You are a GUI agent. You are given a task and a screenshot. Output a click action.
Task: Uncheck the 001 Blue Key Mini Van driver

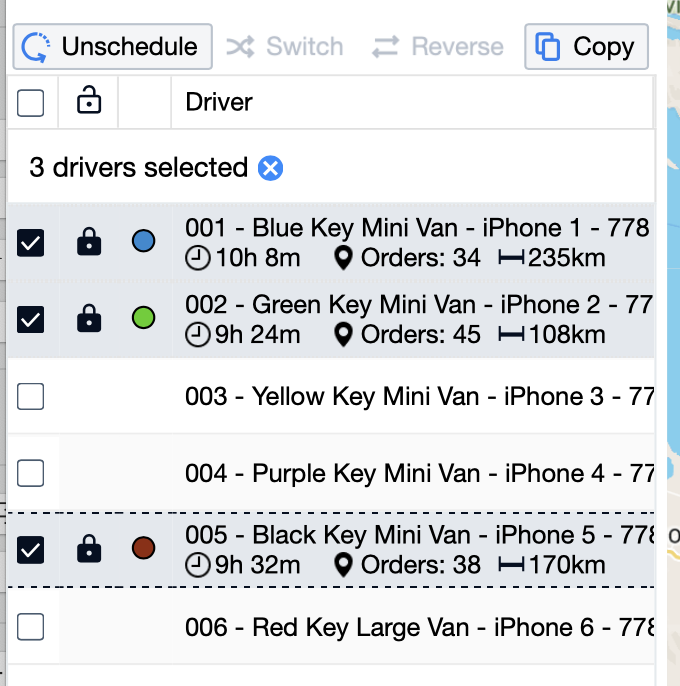31,242
